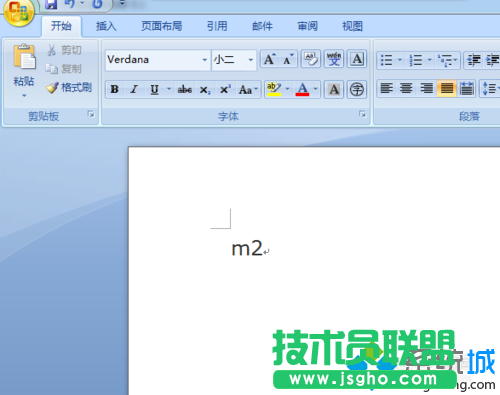Open the 页面布局 tab
The height and width of the screenshot is (395, 500).
(x=162, y=26)
